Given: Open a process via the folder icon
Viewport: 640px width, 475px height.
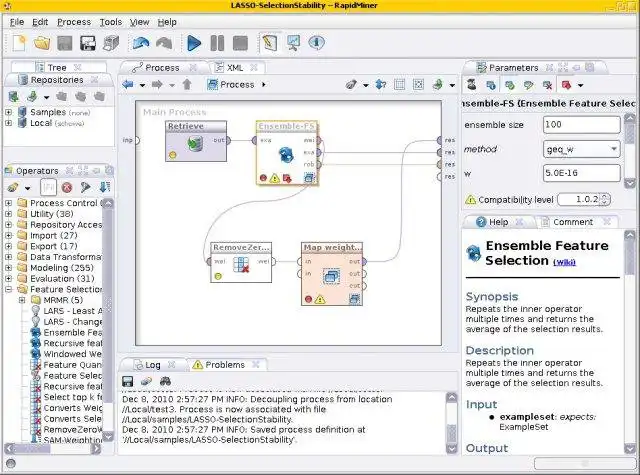Looking at the screenshot, I should pyautogui.click(x=42, y=43).
